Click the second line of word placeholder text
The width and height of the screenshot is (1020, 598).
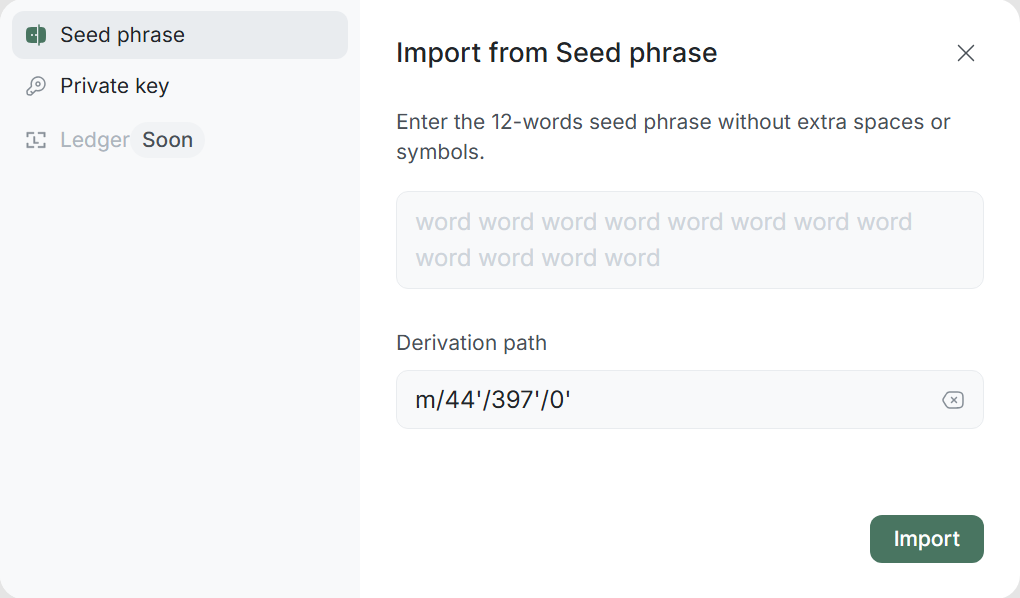click(537, 258)
